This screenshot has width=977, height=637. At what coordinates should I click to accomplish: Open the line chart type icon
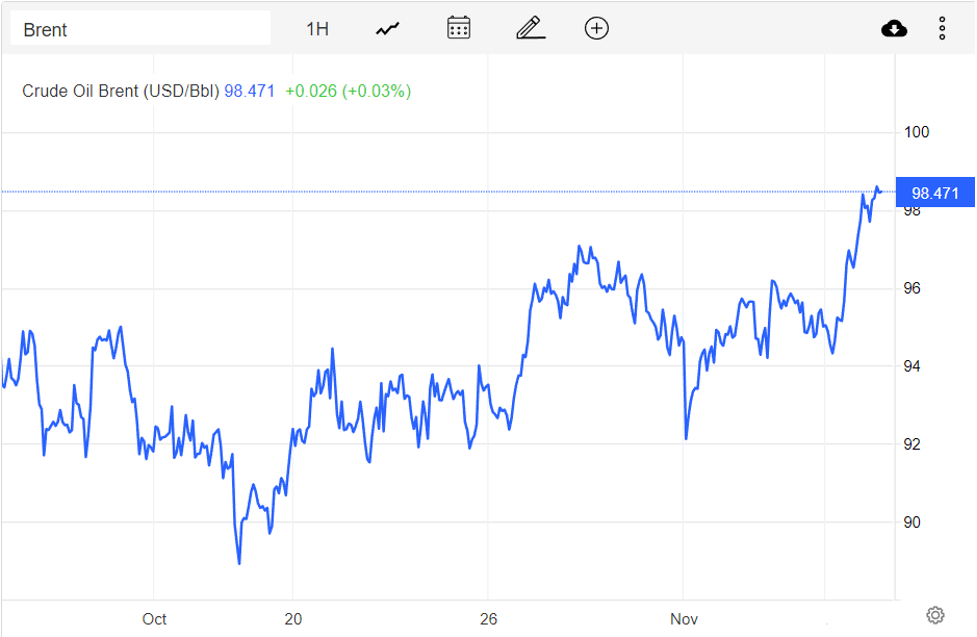(x=387, y=29)
